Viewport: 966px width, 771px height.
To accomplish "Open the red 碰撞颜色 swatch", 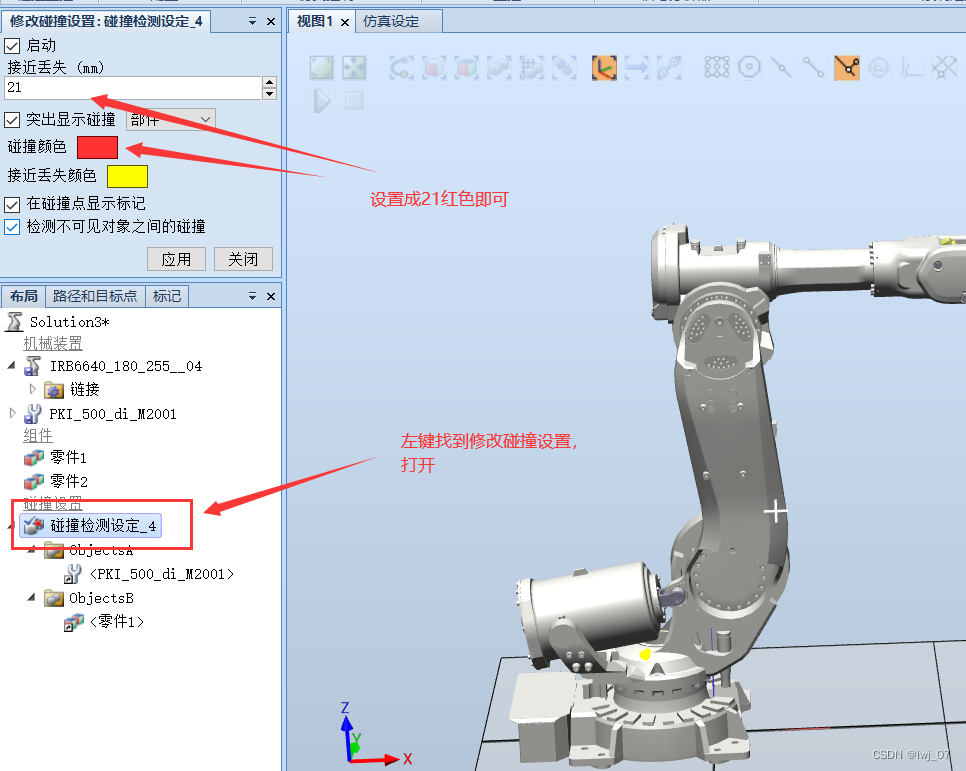I will pyautogui.click(x=97, y=147).
